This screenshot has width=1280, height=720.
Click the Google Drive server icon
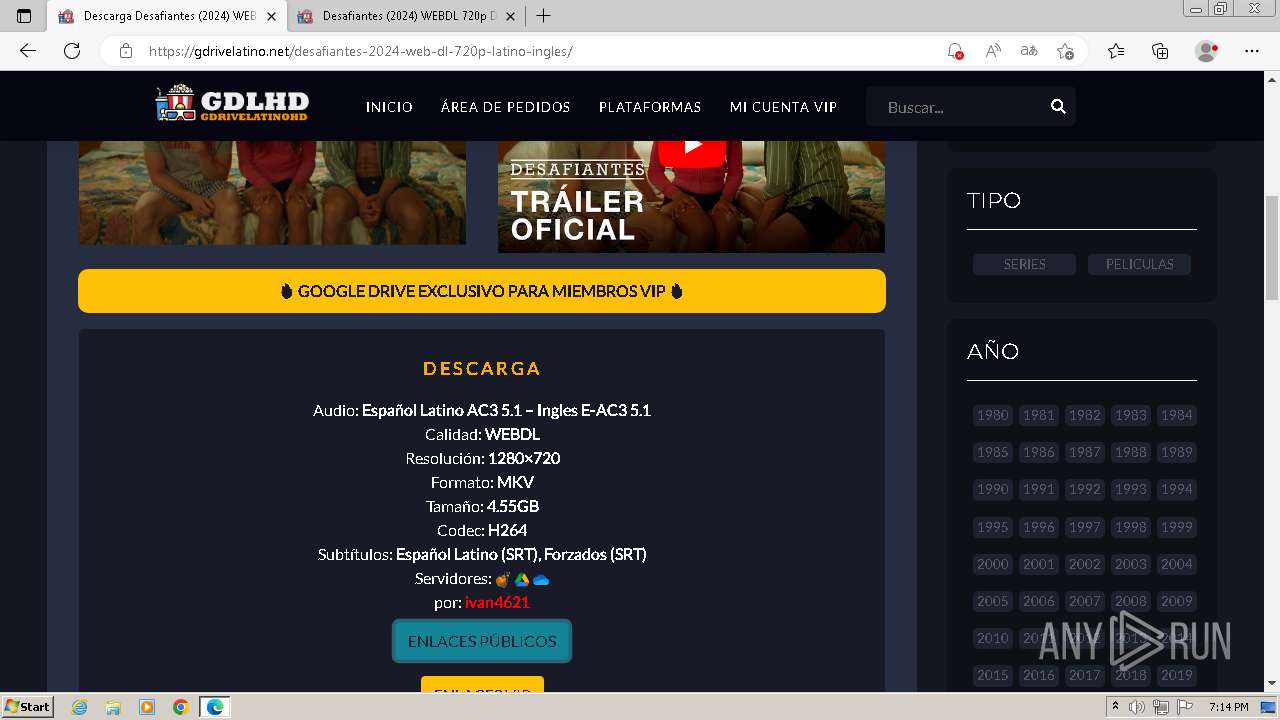(x=521, y=579)
